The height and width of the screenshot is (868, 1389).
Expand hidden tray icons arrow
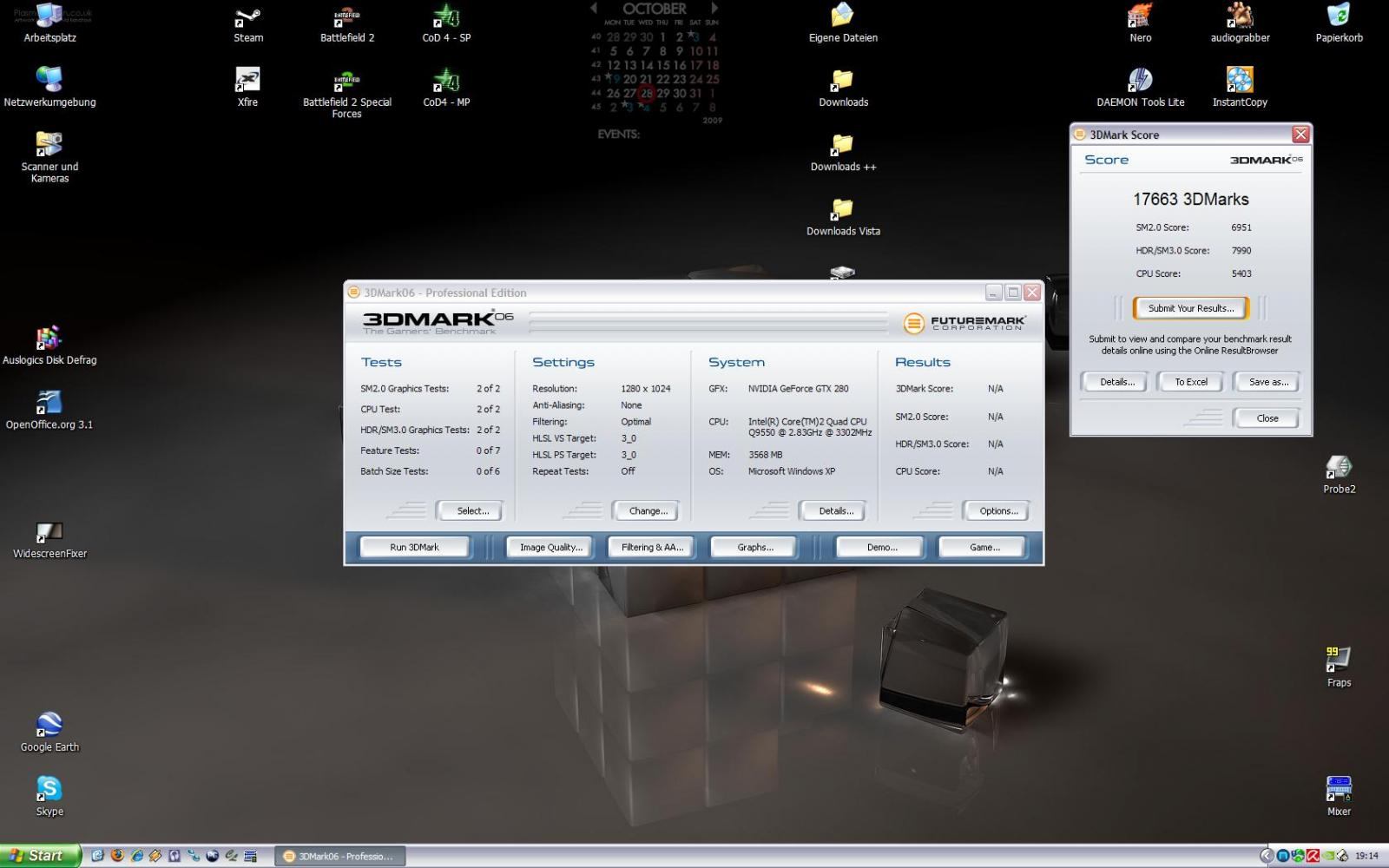click(x=1267, y=856)
